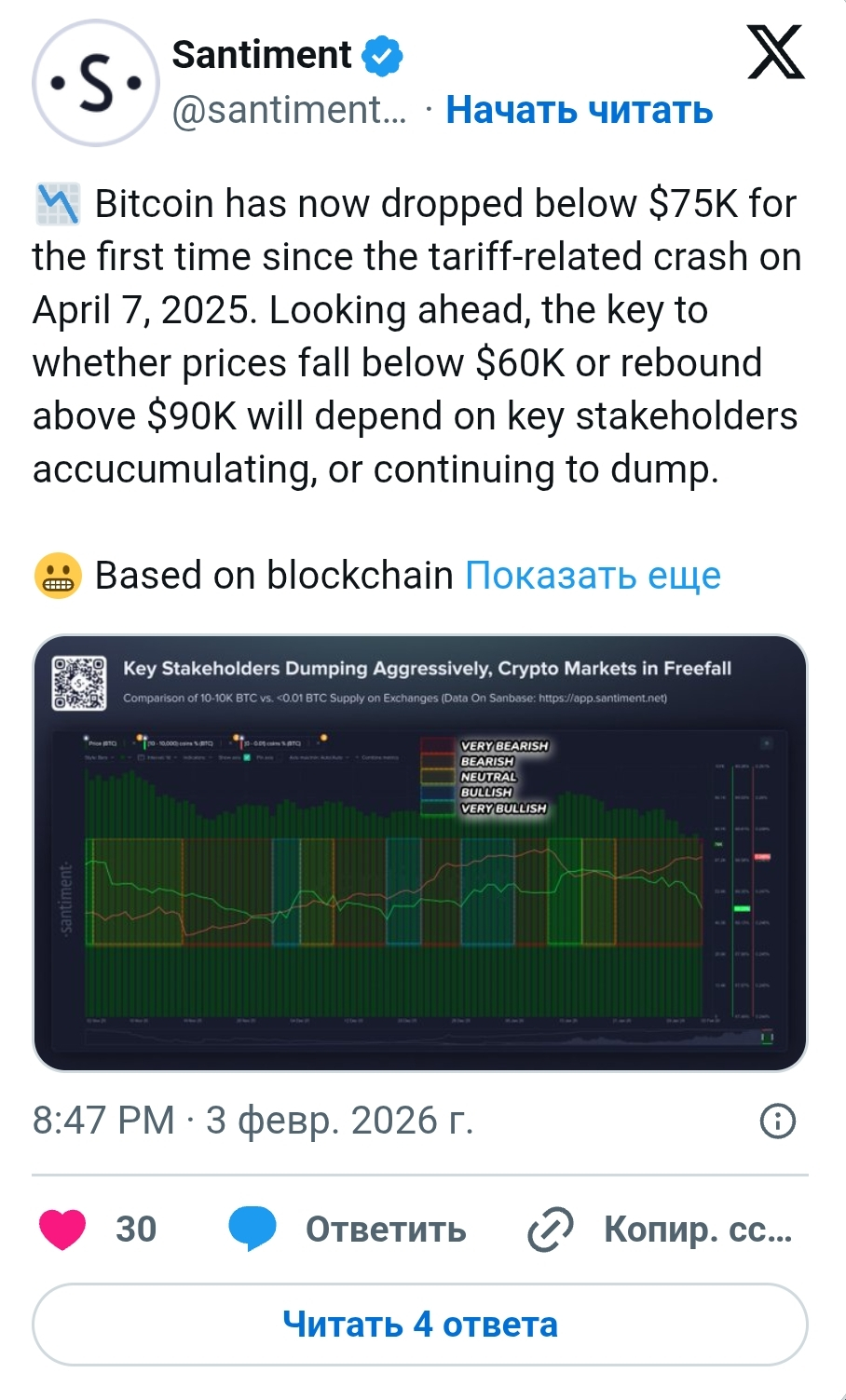Like the tweet with the heart icon
846x1400 pixels.
tap(62, 1230)
